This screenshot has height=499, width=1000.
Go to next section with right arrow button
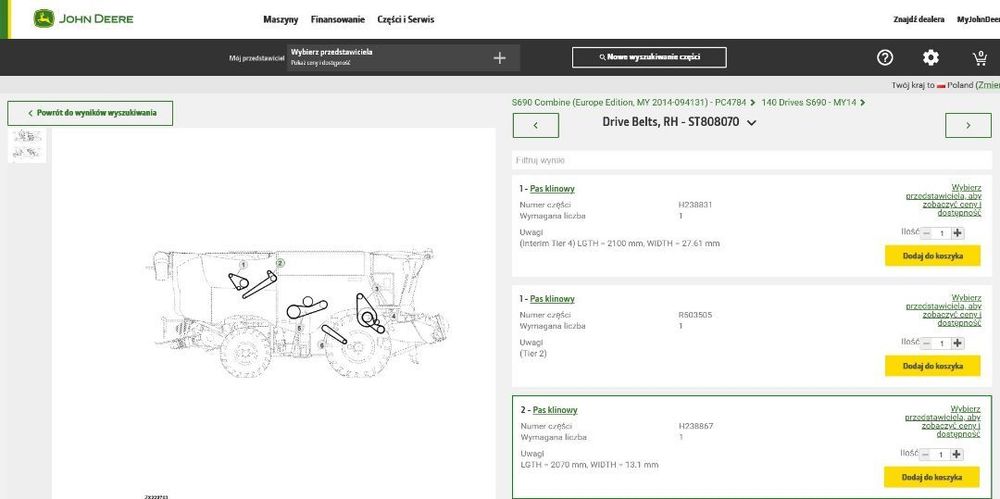point(968,126)
